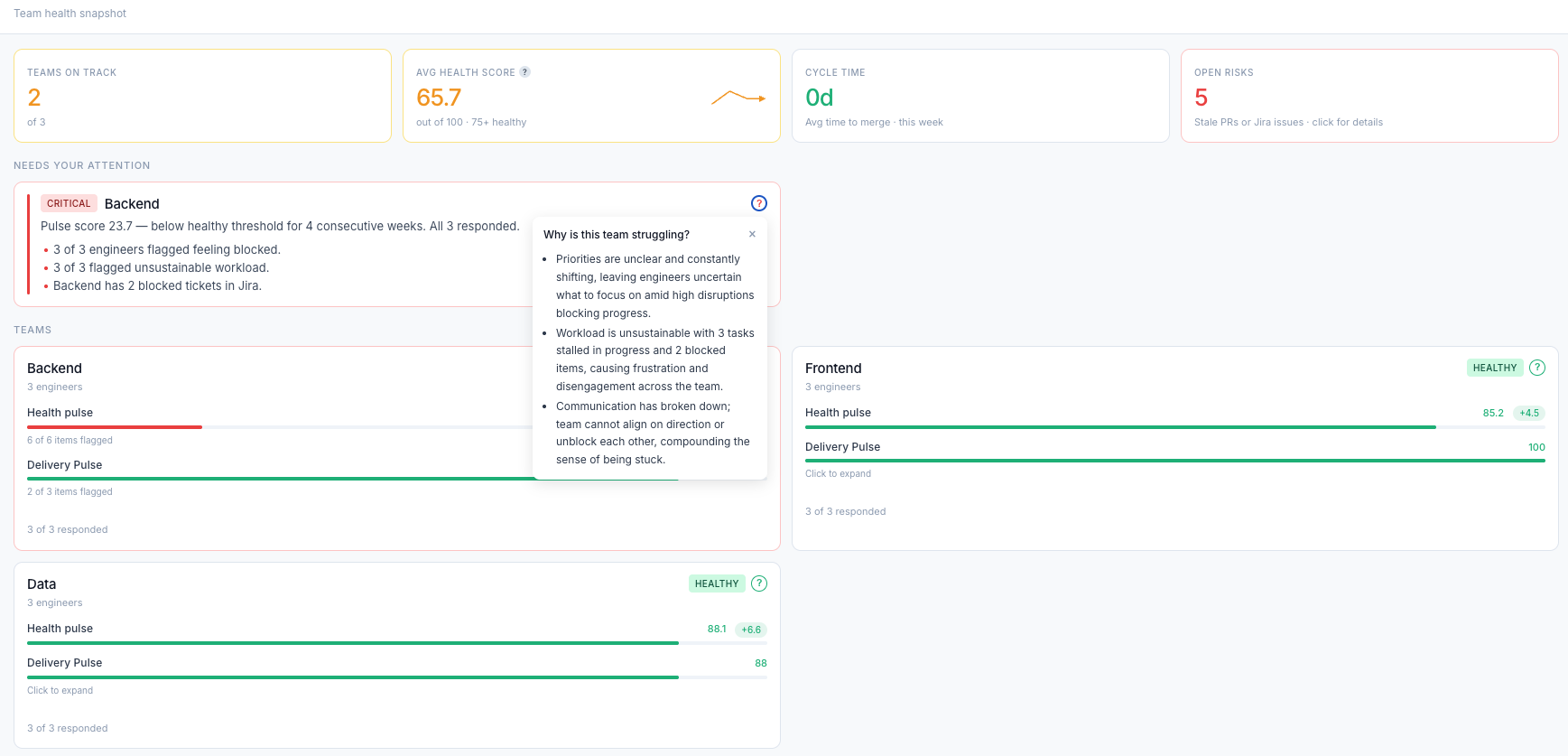
Task: Open the Avg Health Score card
Action: [591, 96]
